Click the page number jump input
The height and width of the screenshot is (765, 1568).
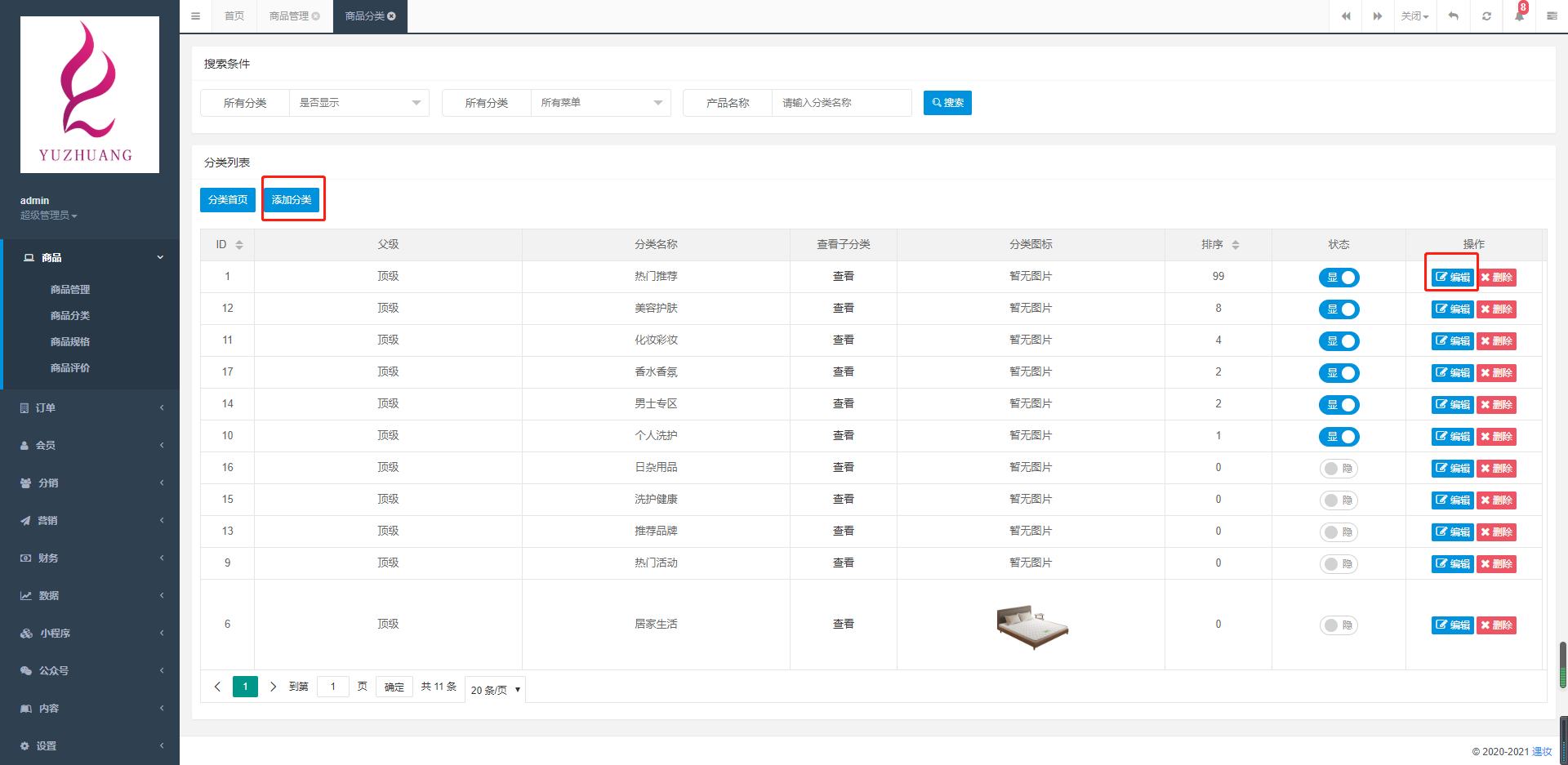tap(333, 687)
